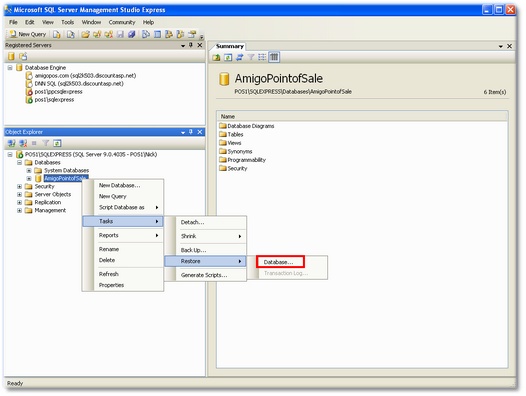Choose Delete from context menu

[123, 260]
